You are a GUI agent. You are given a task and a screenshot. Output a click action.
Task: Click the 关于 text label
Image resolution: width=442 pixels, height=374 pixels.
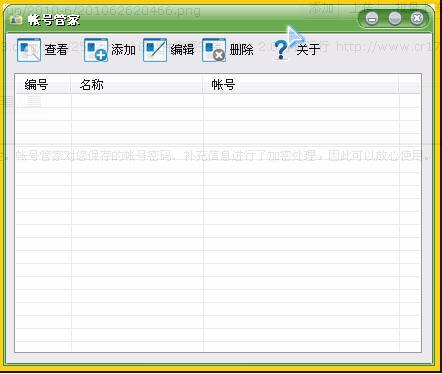click(x=308, y=50)
